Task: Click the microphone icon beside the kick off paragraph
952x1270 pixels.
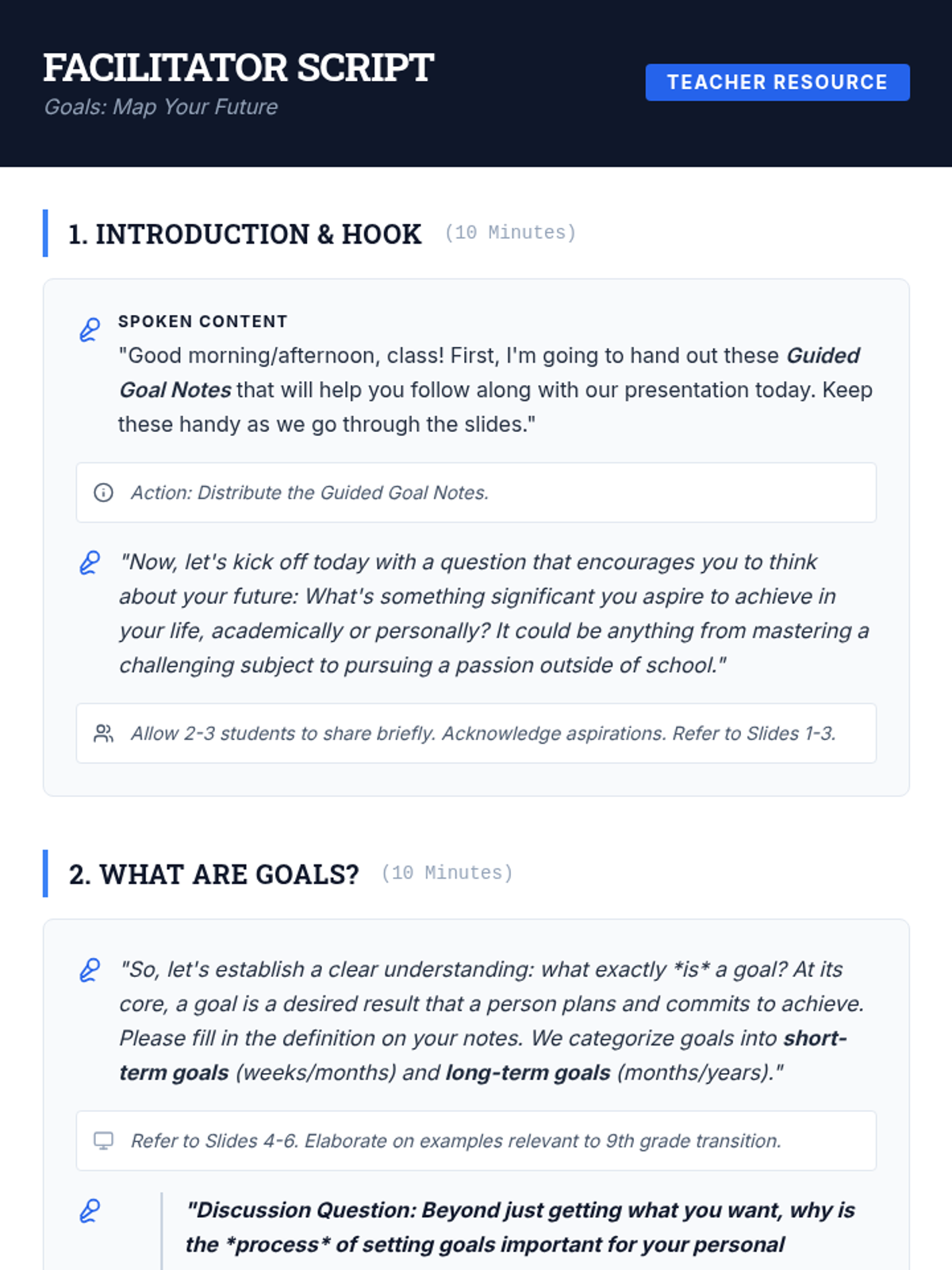Action: click(90, 563)
